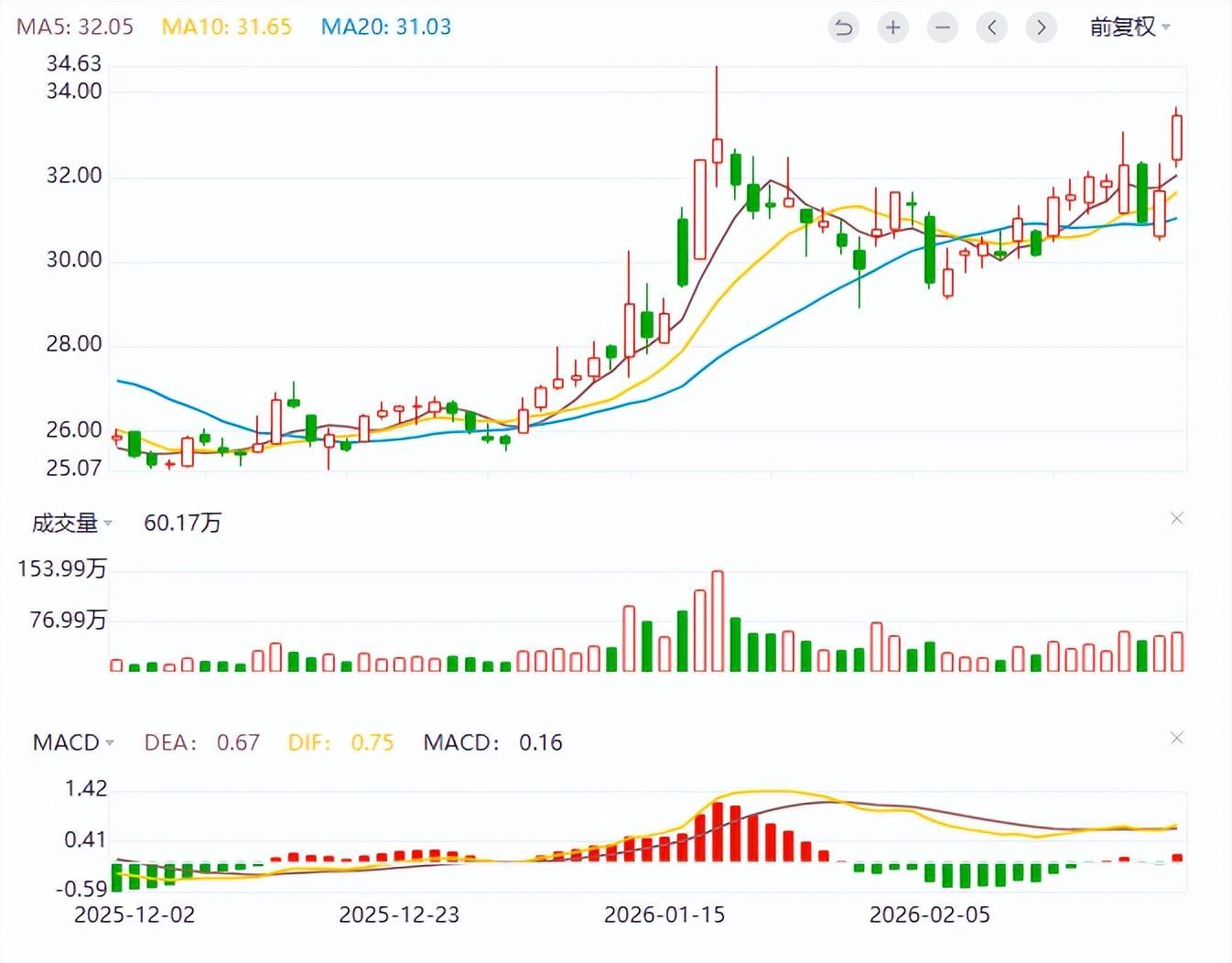Open the 前复权 adjustment dropdown
The image size is (1232, 963).
point(1129,27)
